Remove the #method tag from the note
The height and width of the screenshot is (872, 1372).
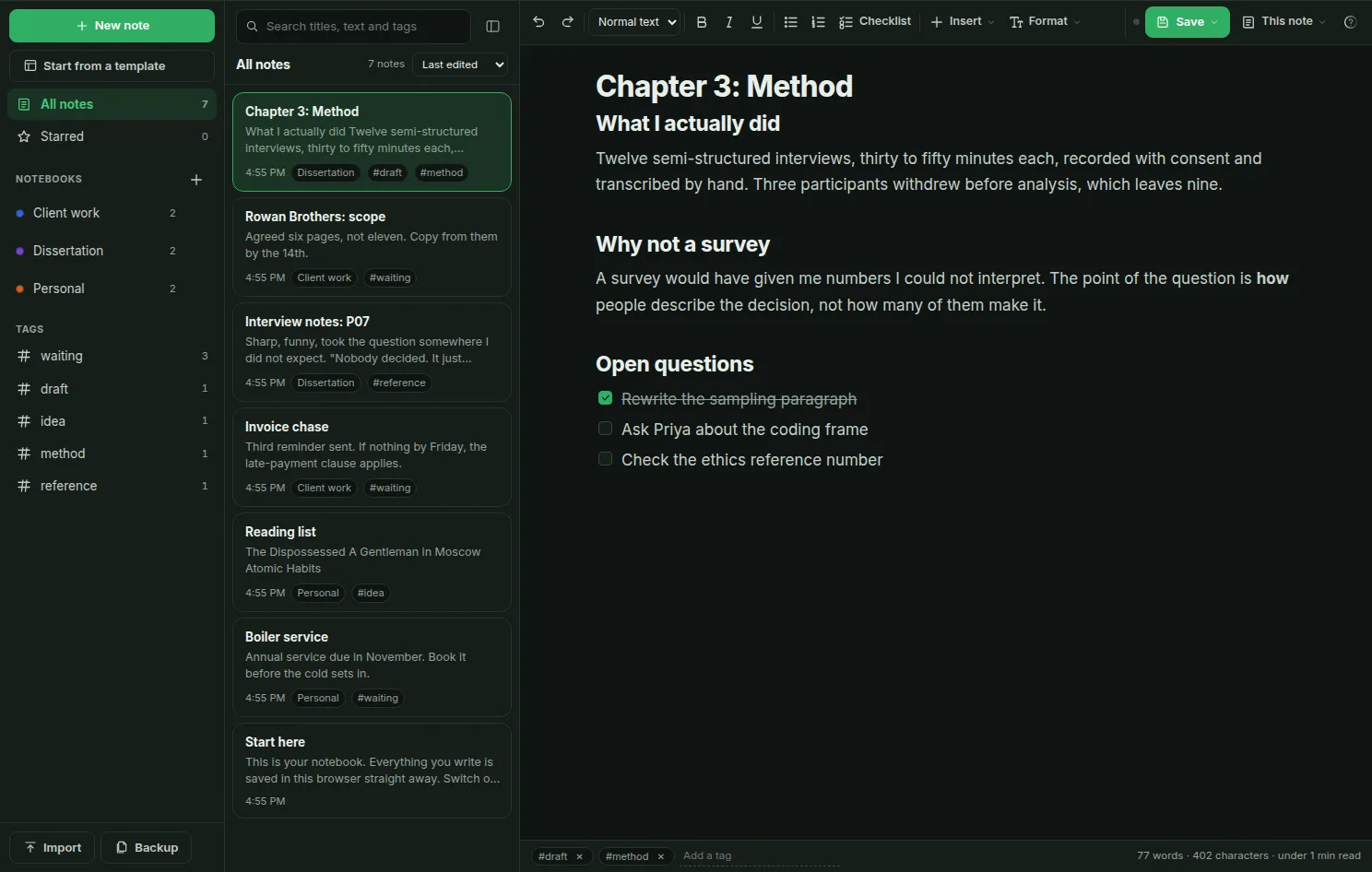point(660,856)
